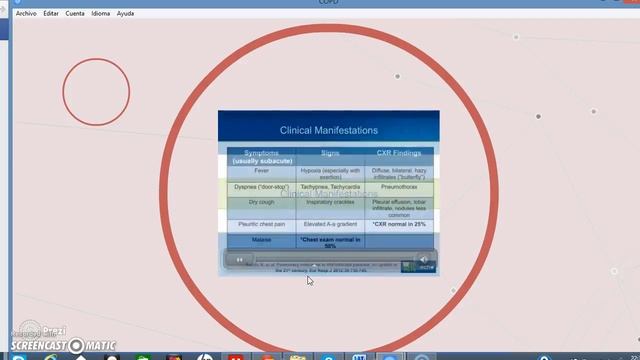Image resolution: width=640 pixels, height=360 pixels.
Task: Open the Idioma menu
Action: (x=100, y=13)
